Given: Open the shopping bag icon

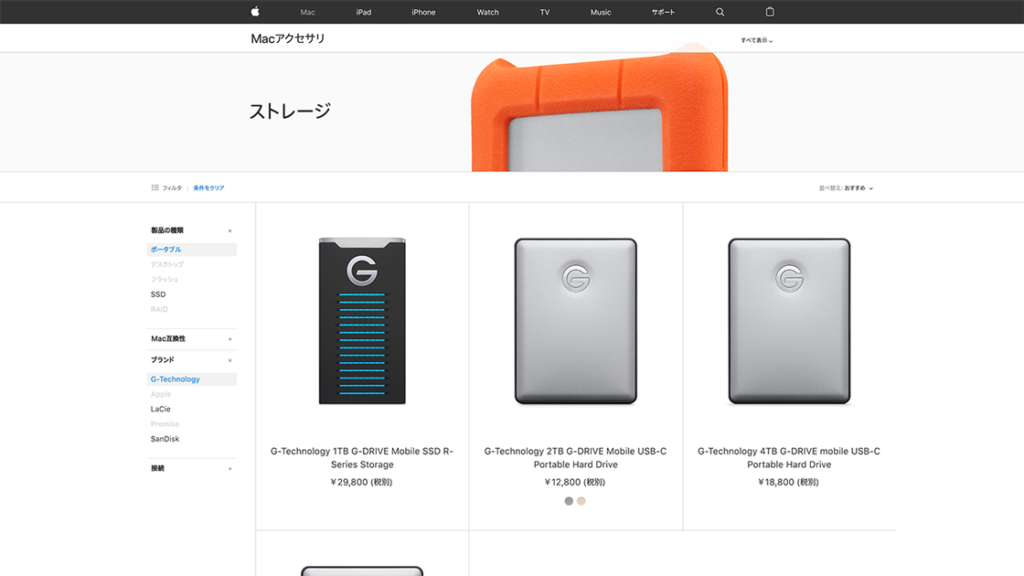Looking at the screenshot, I should click(770, 12).
